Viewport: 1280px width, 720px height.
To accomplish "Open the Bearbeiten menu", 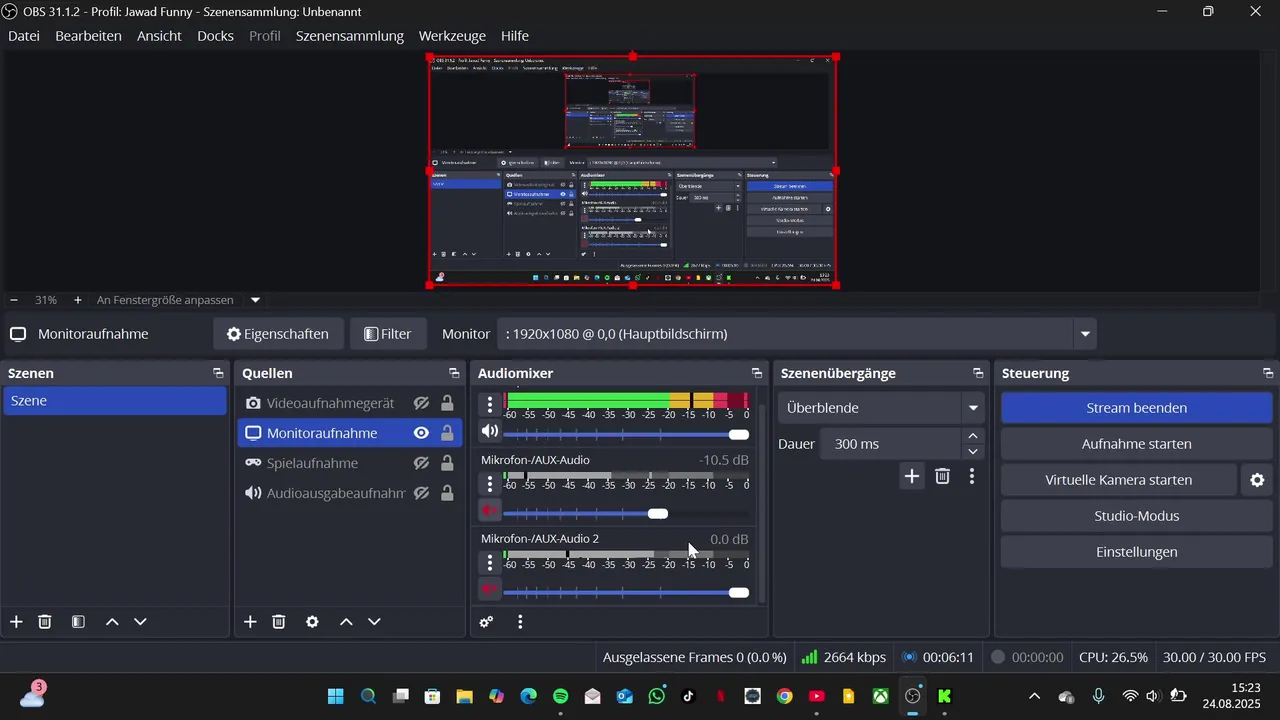I will coord(89,36).
